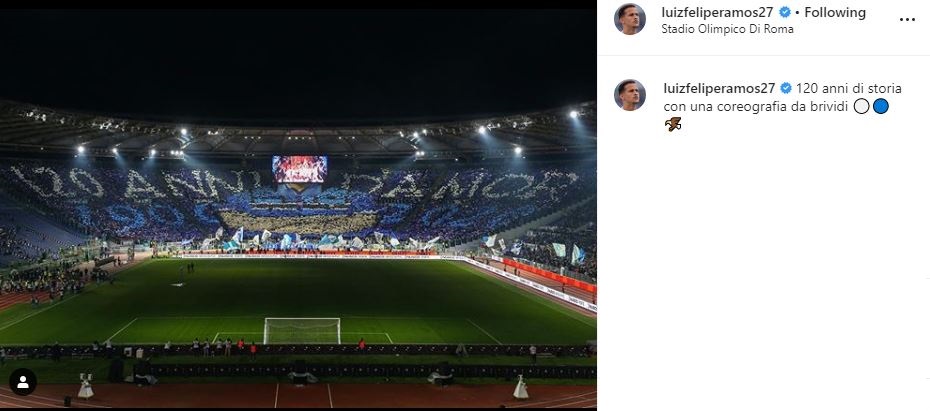Click the tagged people icon on photo
Viewport: 930px width, 411px height.
click(23, 382)
